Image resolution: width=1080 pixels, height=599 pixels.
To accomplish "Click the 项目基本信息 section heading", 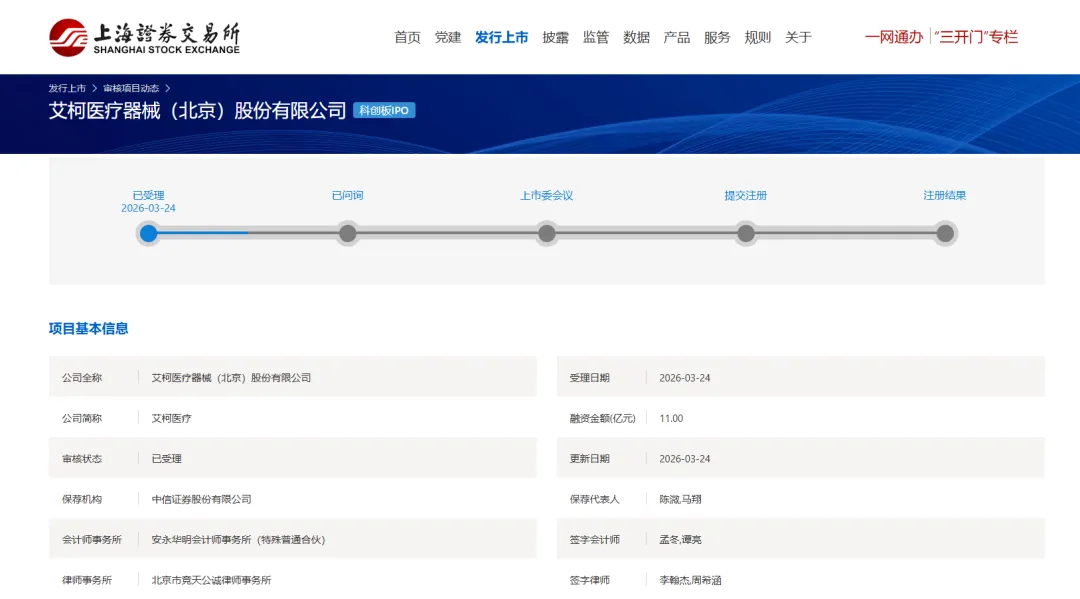I will [88, 328].
